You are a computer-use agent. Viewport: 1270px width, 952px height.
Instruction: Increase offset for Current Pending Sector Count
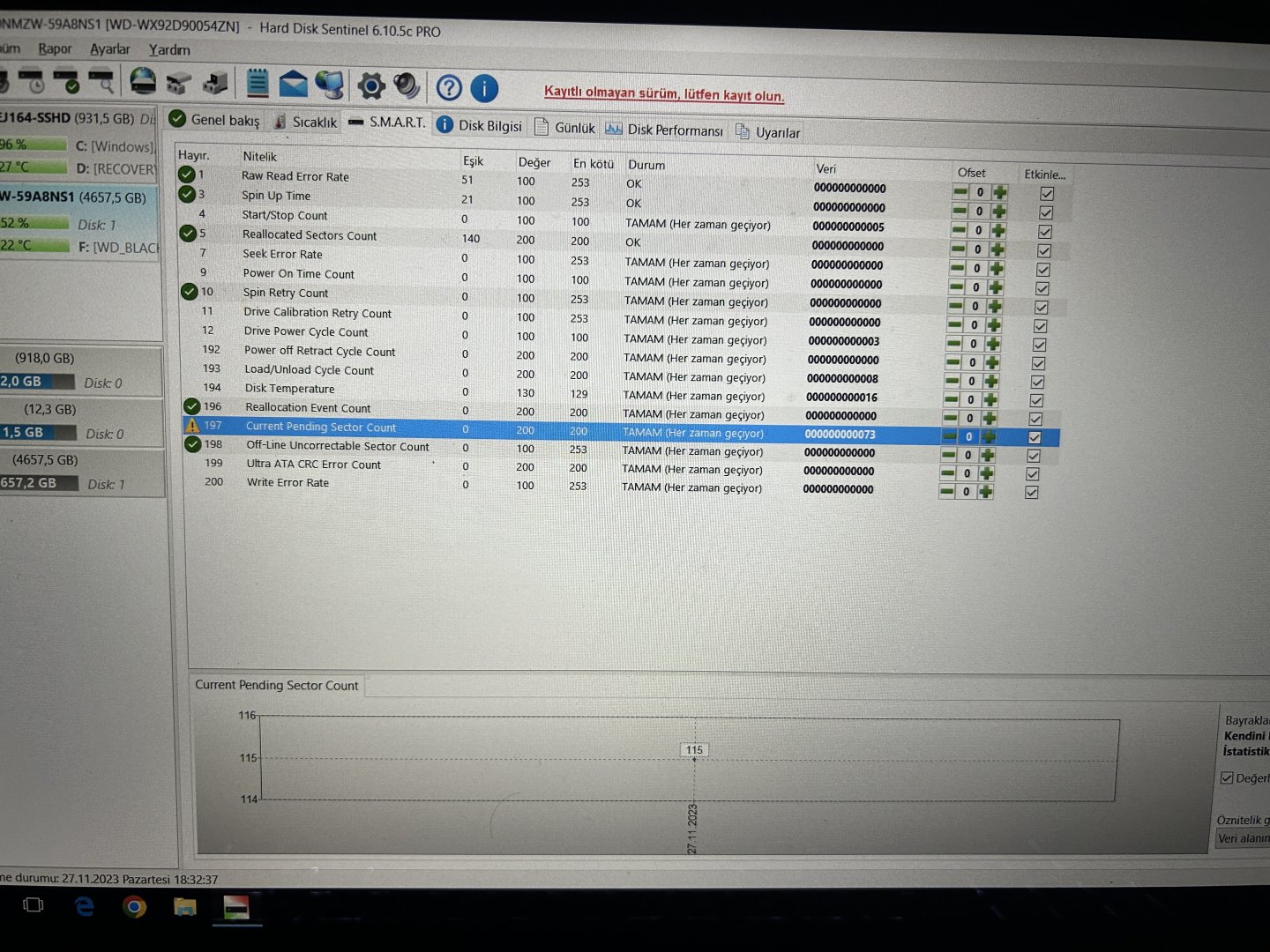[x=988, y=436]
